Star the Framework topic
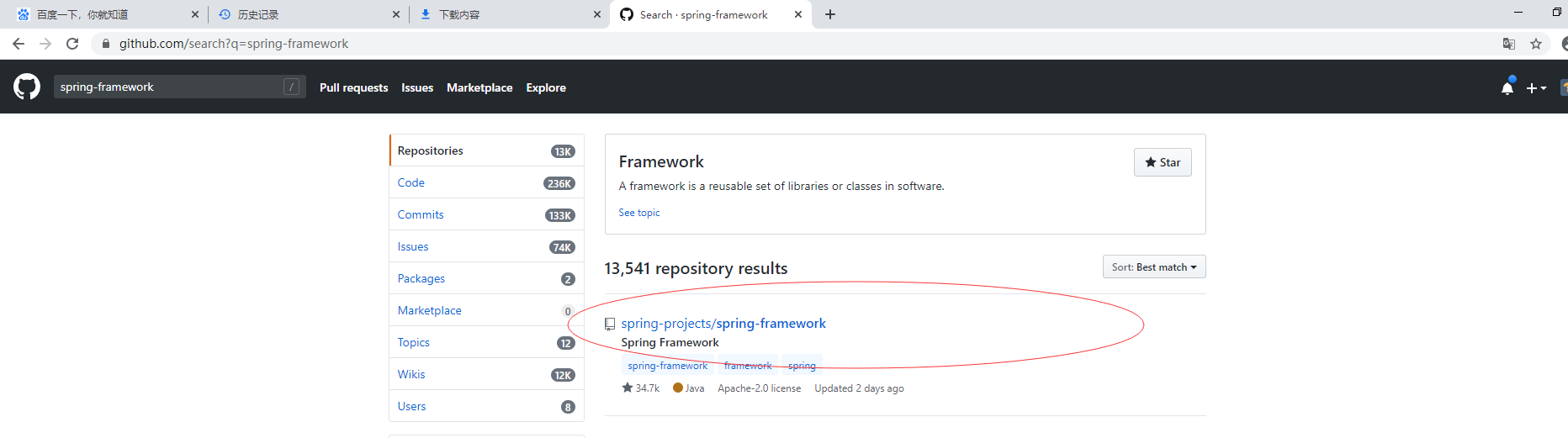Image resolution: width=1568 pixels, height=438 pixels. 1163,162
